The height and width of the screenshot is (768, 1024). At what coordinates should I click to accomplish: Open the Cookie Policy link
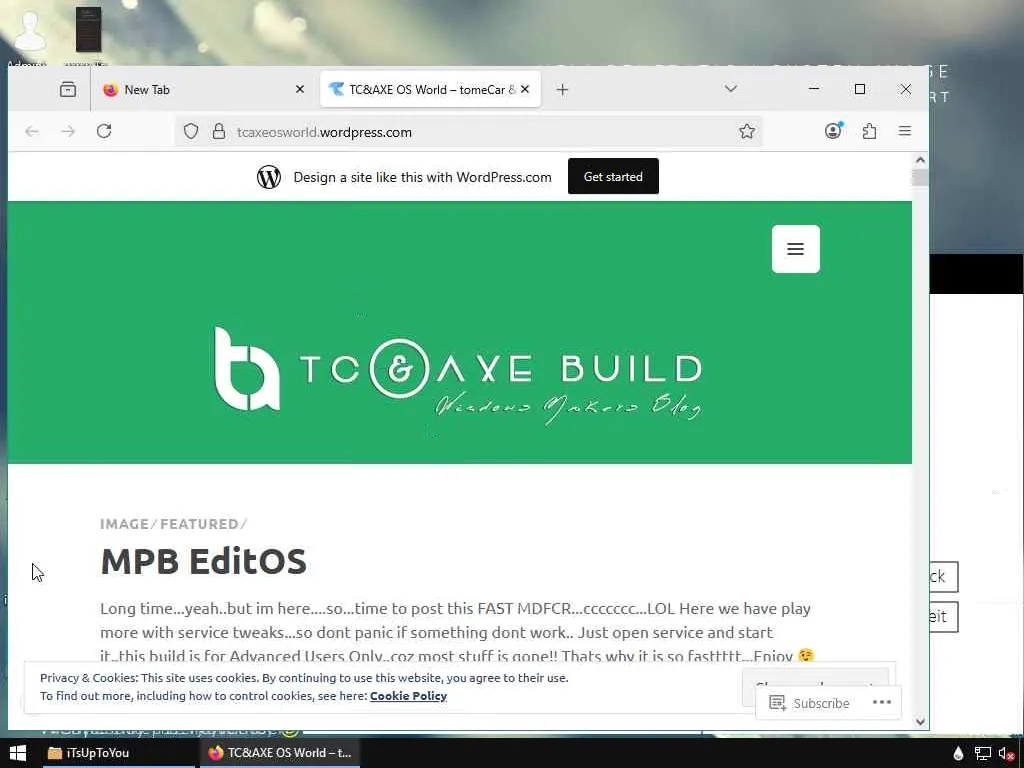(408, 696)
